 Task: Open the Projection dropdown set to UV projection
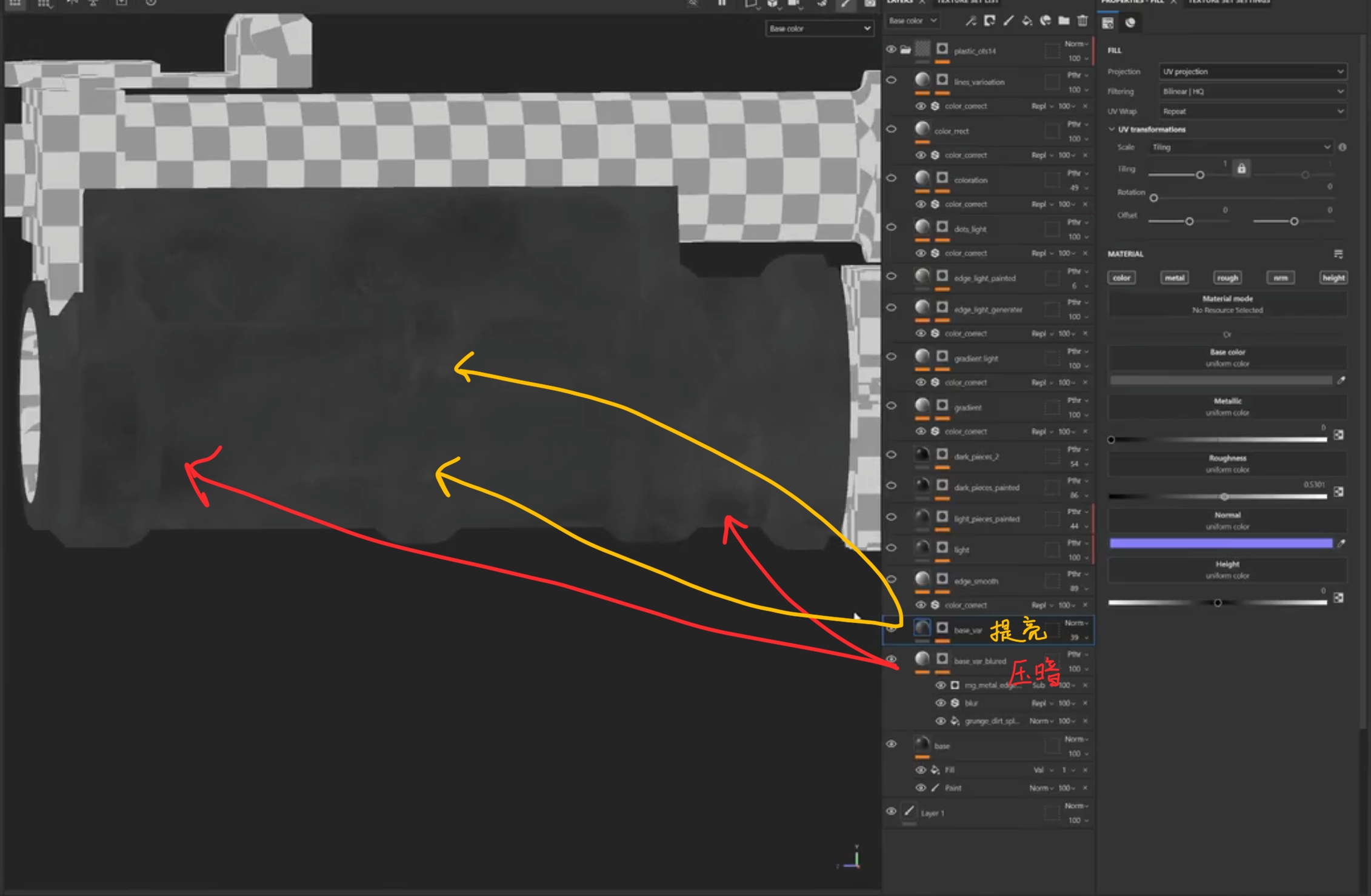point(1253,71)
